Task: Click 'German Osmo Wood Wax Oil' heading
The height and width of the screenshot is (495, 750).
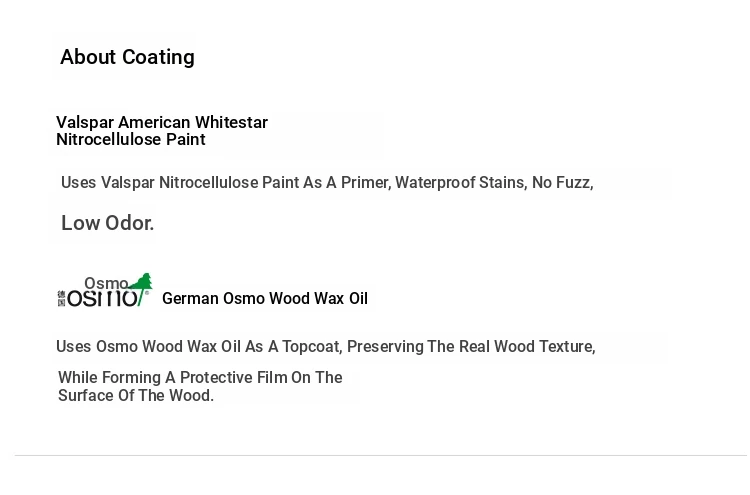Action: coord(265,298)
